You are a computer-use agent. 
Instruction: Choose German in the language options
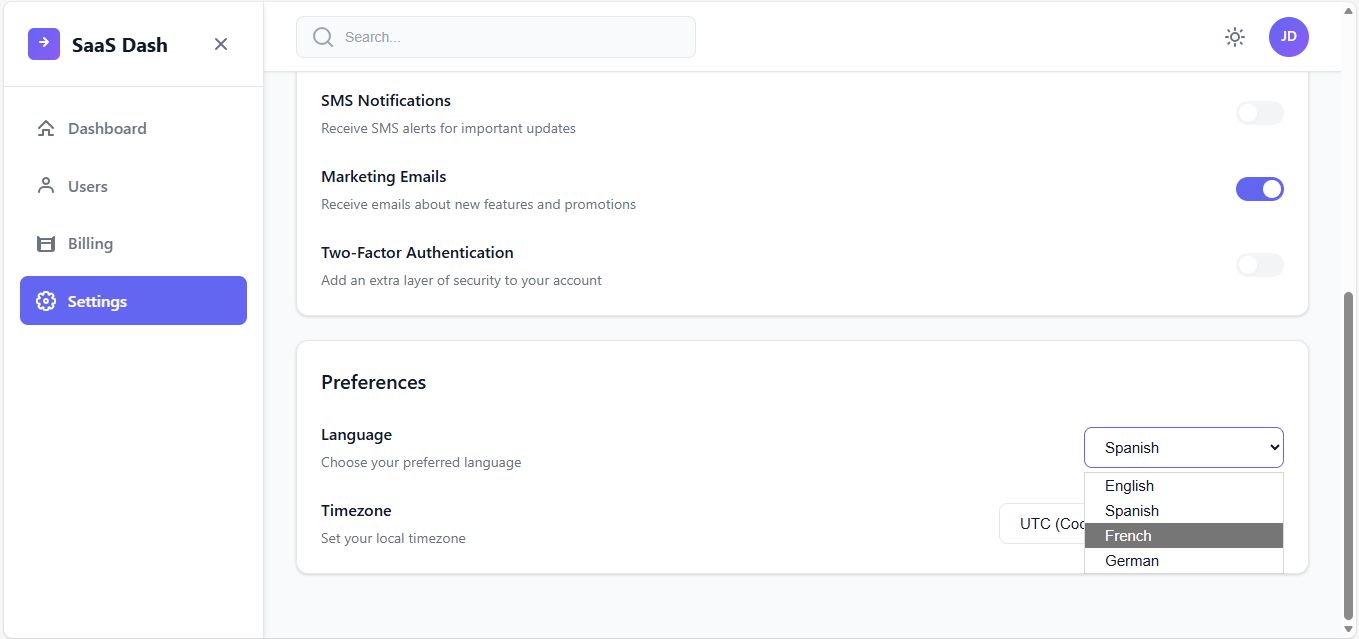1132,561
